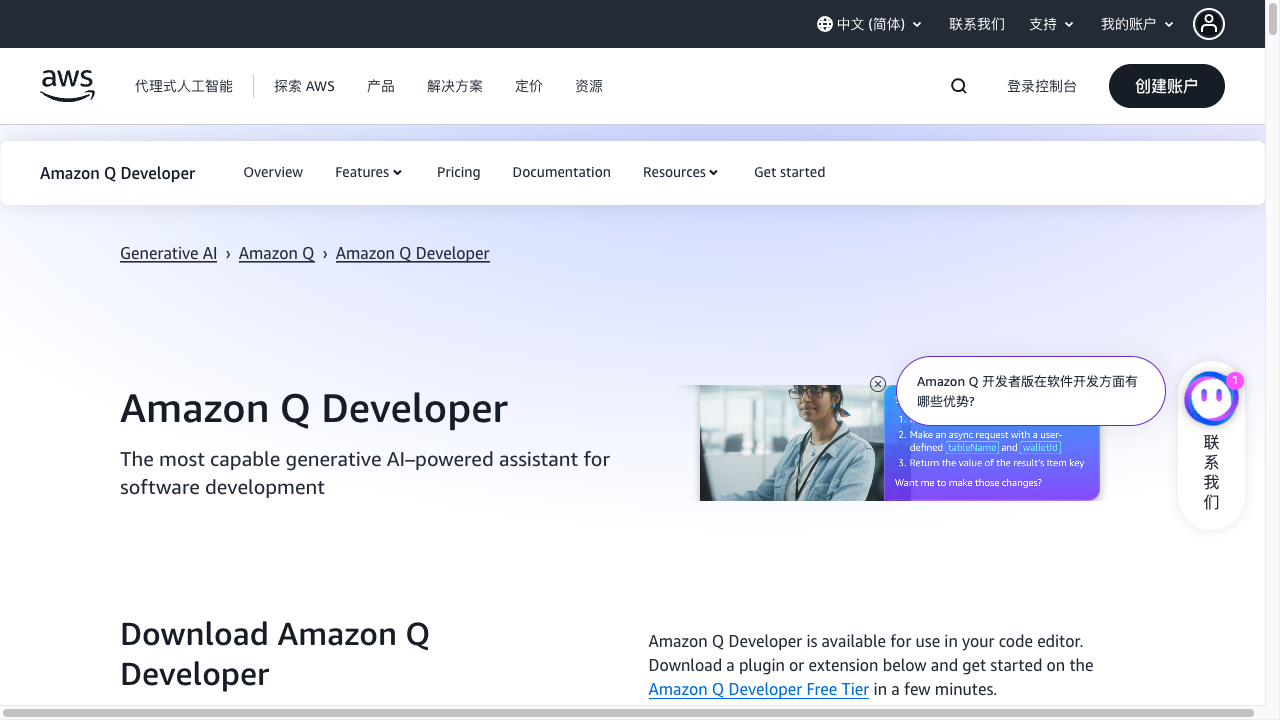Open the 我的账户 dropdown
This screenshot has width=1280, height=720.
(1137, 24)
